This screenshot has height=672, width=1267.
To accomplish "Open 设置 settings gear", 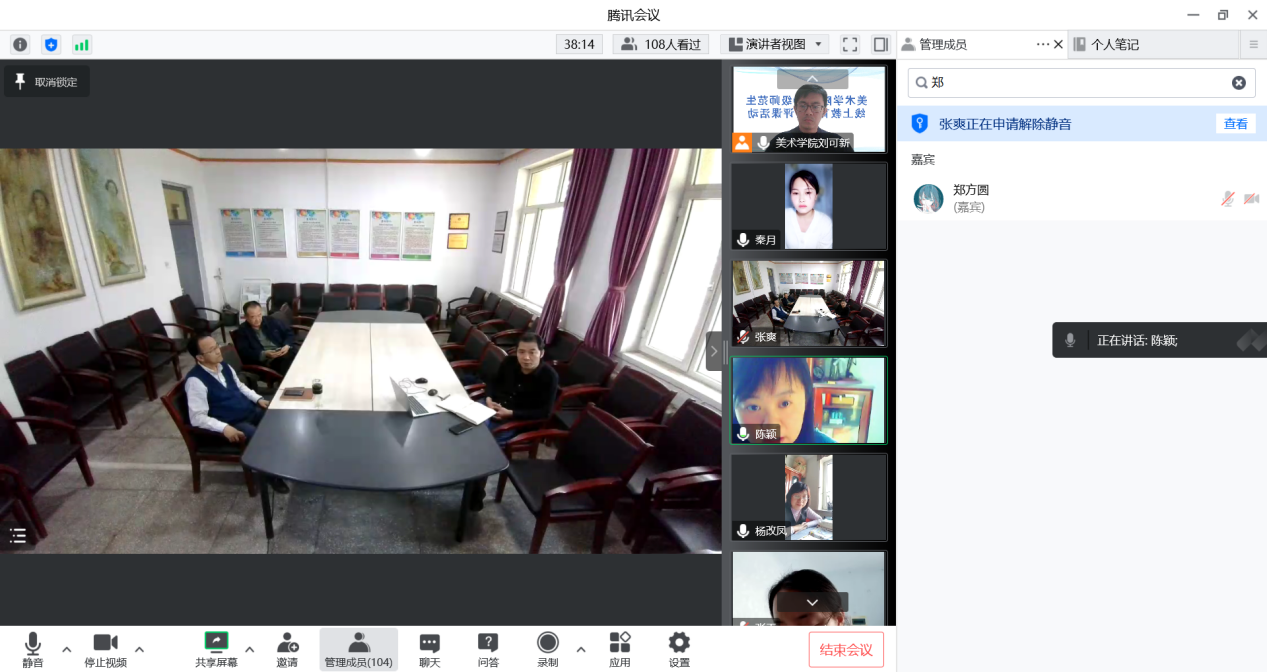I will coord(679,649).
